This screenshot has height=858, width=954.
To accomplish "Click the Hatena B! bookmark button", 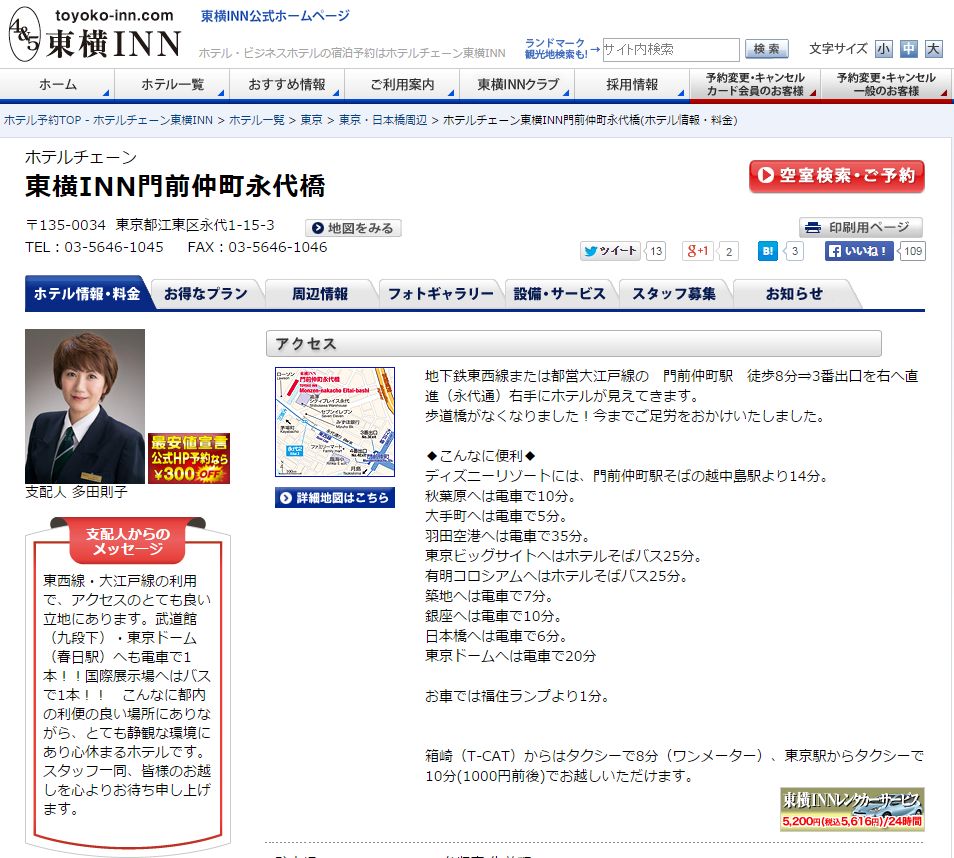I will pyautogui.click(x=768, y=251).
